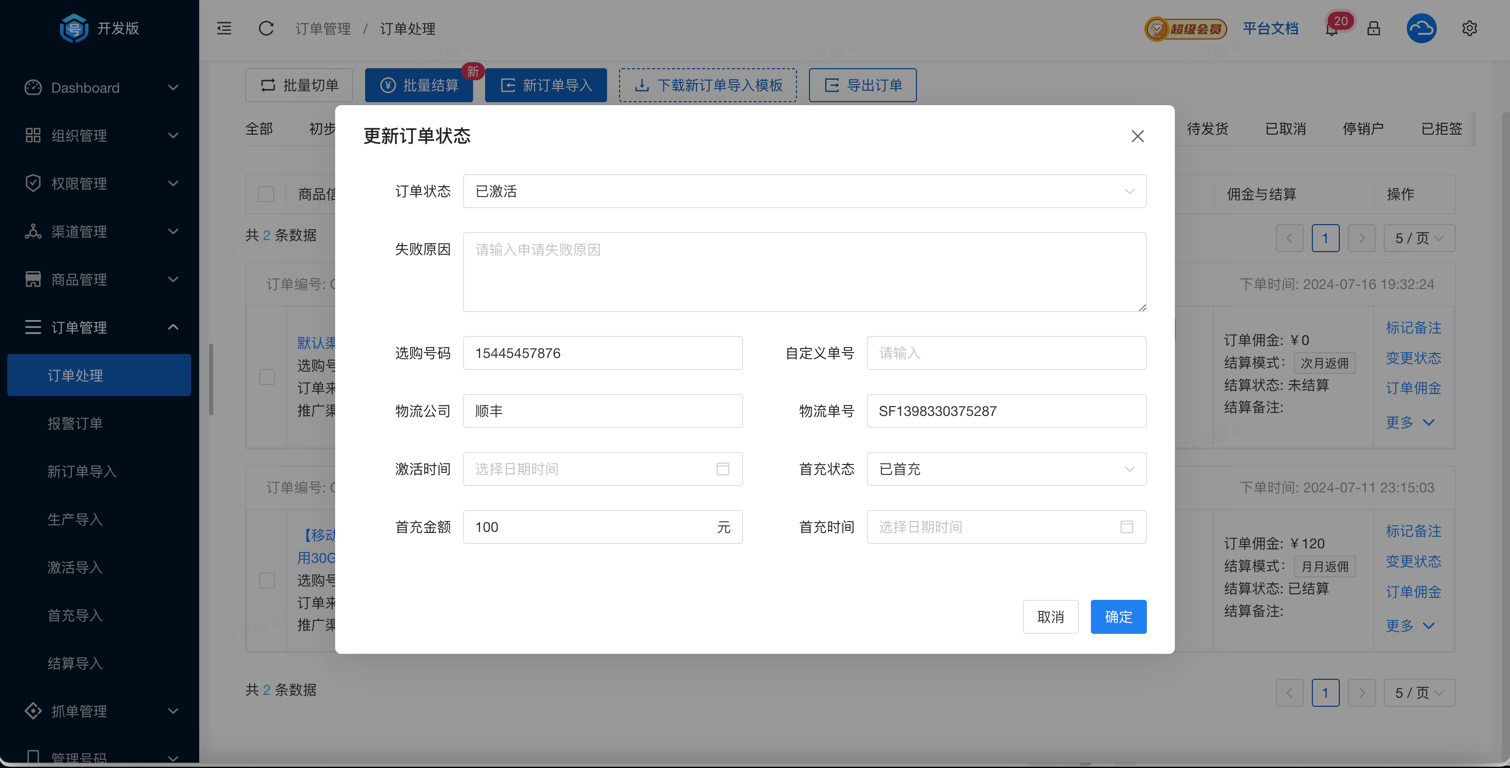Click the sidebar collapse menu icon

[224, 28]
